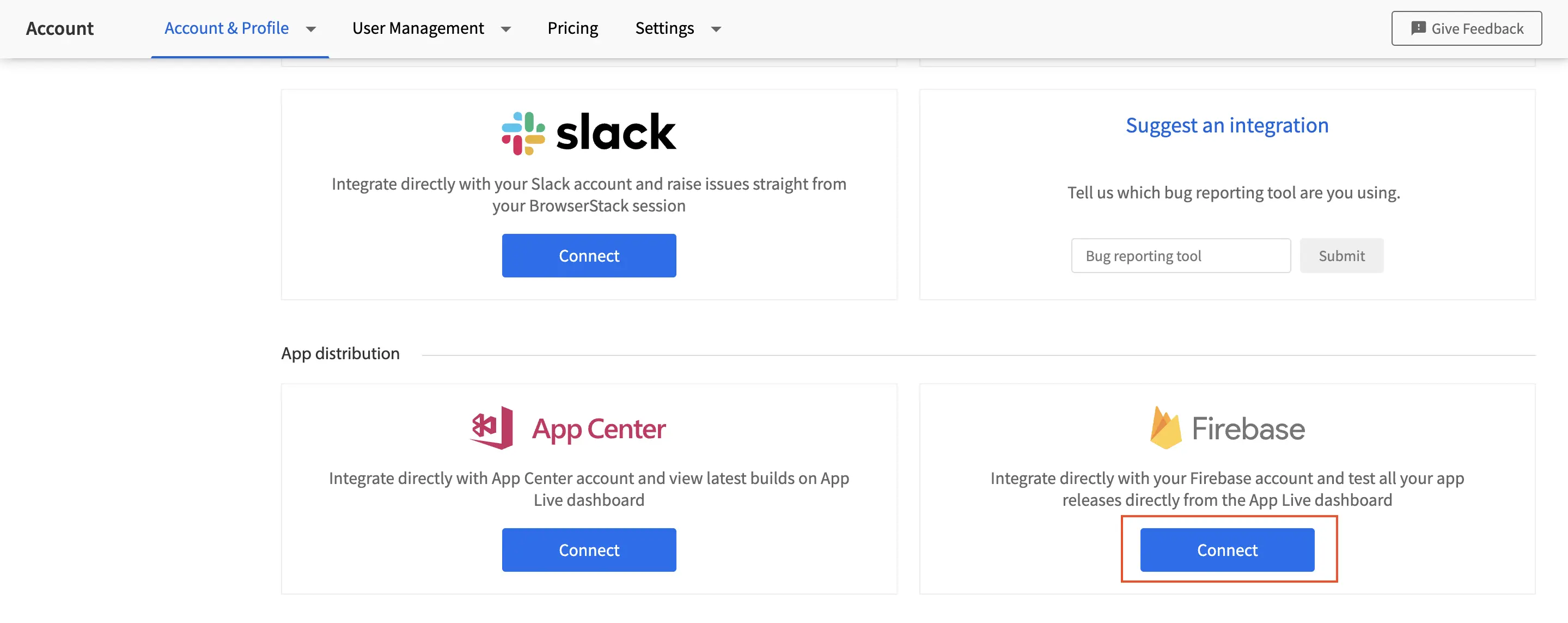Viewport: 1568px width, 623px height.
Task: Click the Give Feedback button
Action: [1466, 28]
